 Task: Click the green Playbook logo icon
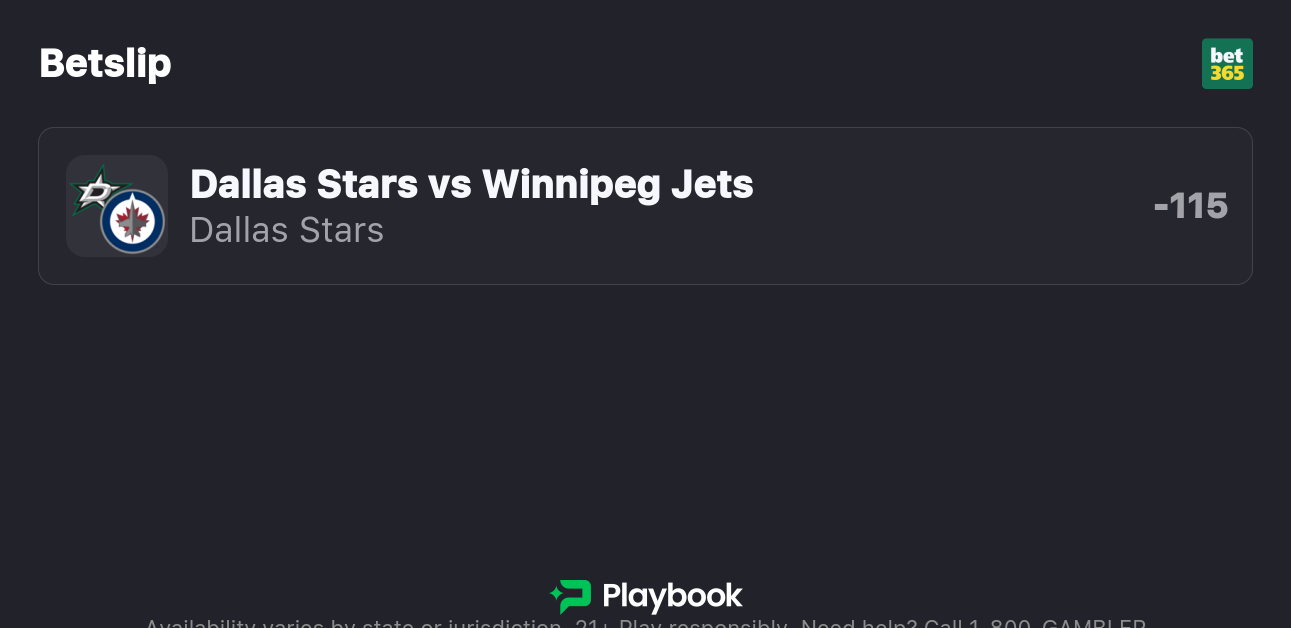pyautogui.click(x=571, y=596)
